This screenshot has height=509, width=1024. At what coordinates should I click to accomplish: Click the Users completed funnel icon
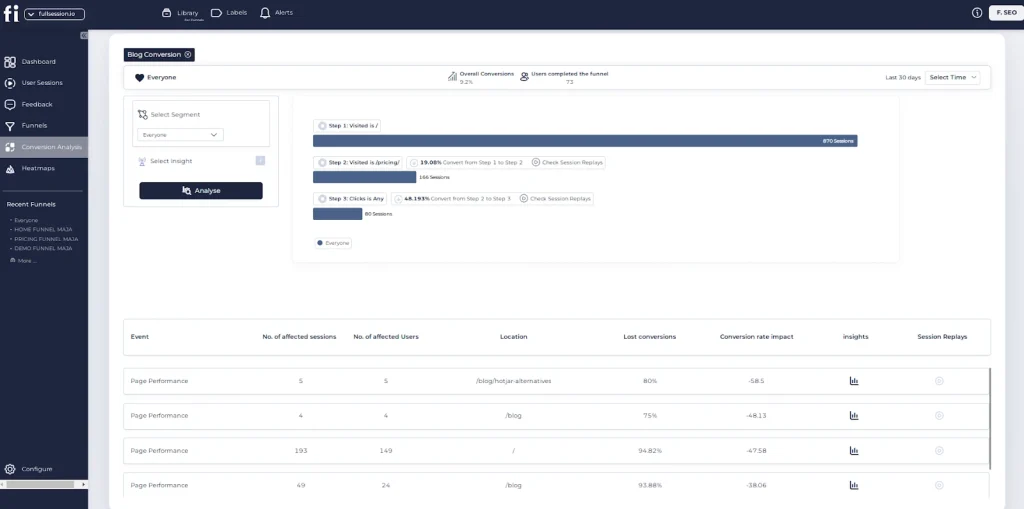click(524, 77)
